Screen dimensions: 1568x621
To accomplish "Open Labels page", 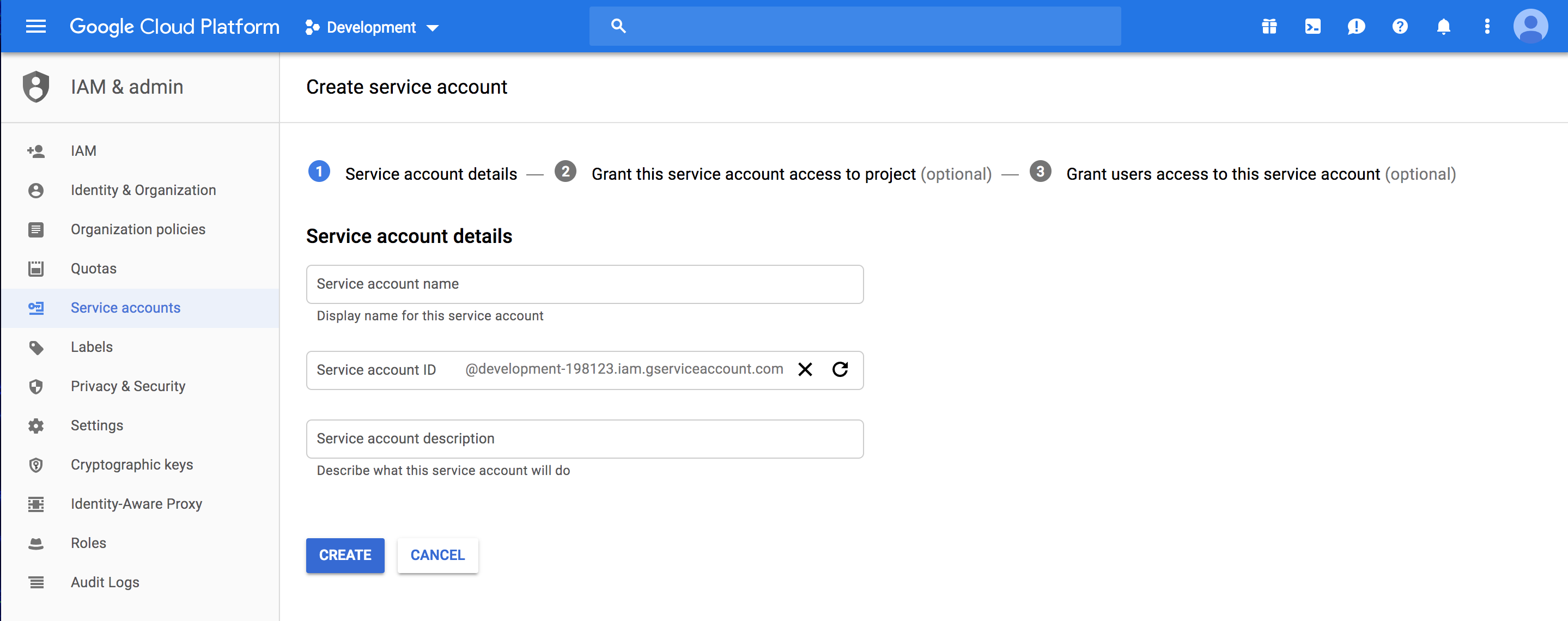I will pos(92,347).
